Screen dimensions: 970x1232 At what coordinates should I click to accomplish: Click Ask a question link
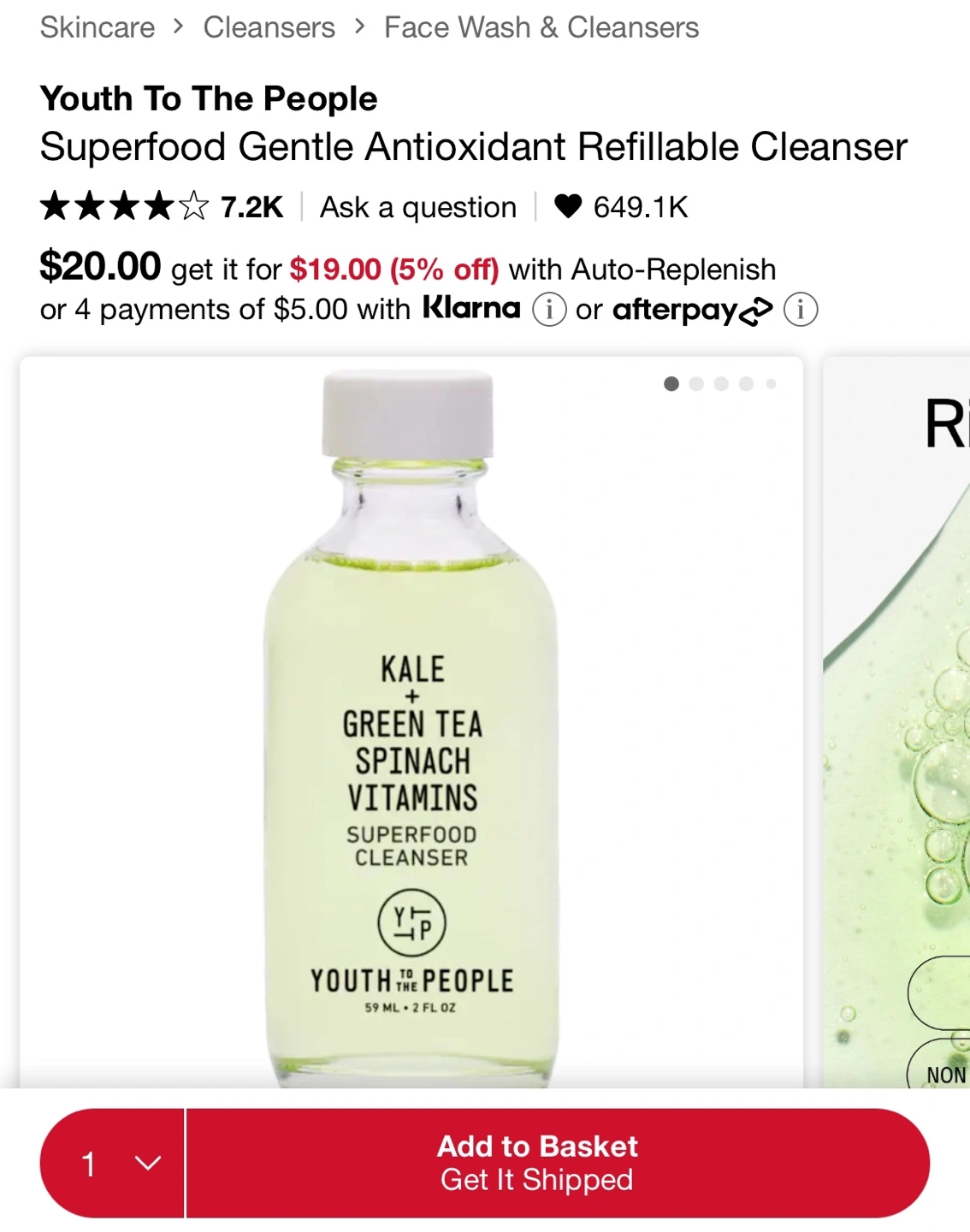pos(418,207)
